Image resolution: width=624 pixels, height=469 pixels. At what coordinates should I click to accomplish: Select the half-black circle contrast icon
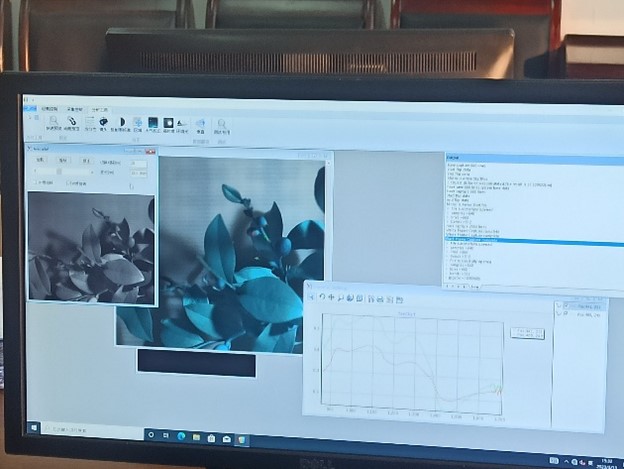point(121,123)
